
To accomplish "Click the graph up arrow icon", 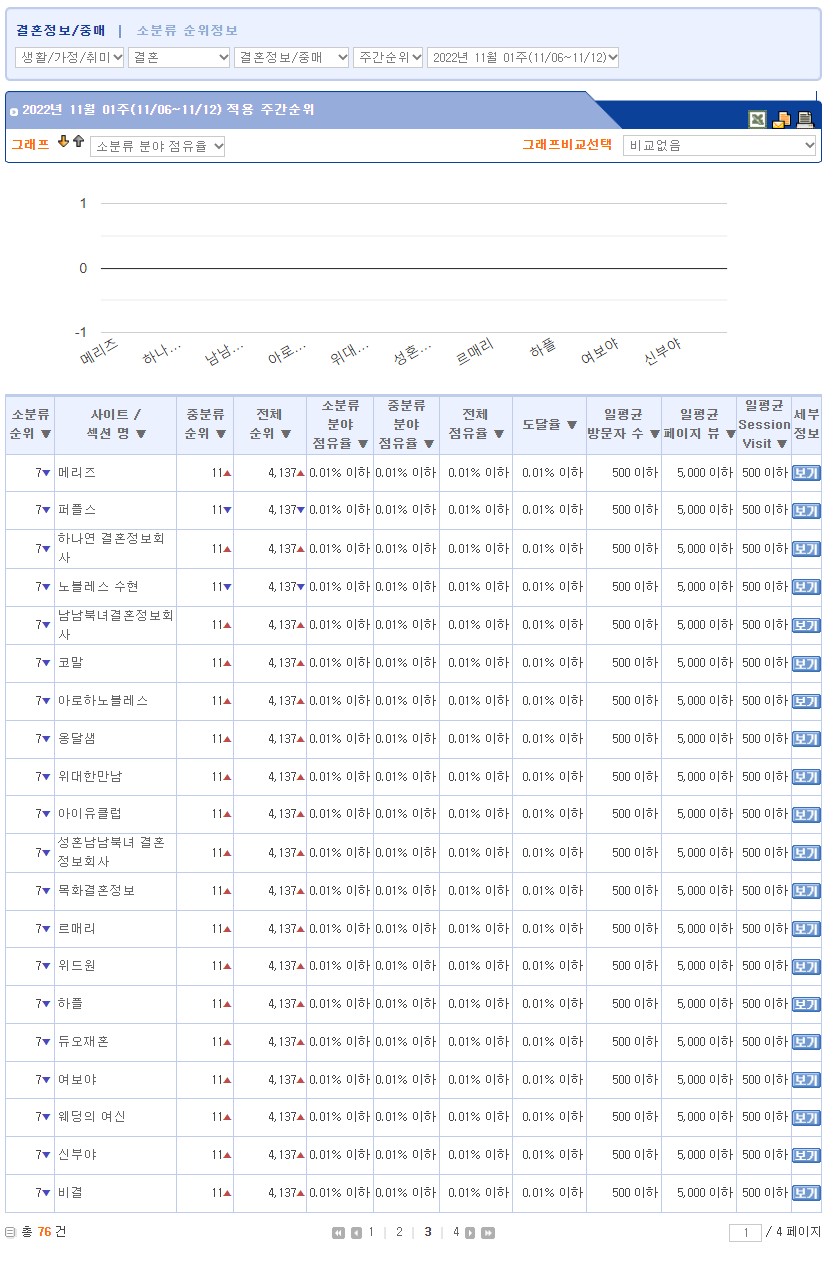I will click(x=78, y=142).
